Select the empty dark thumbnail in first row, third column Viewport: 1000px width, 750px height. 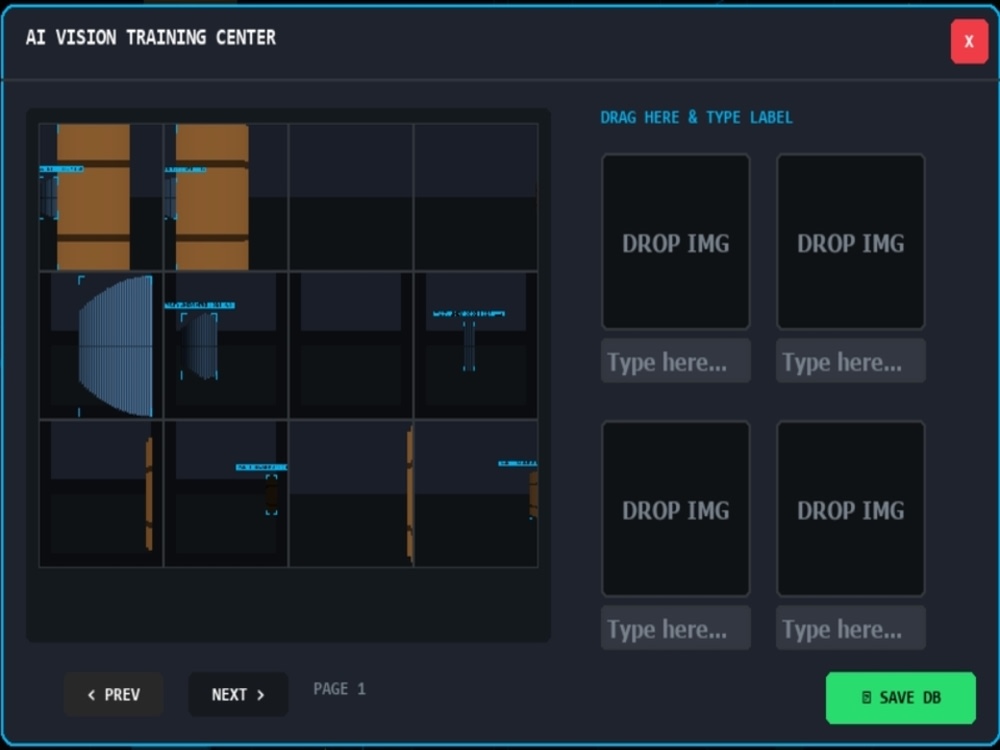pyautogui.click(x=351, y=197)
